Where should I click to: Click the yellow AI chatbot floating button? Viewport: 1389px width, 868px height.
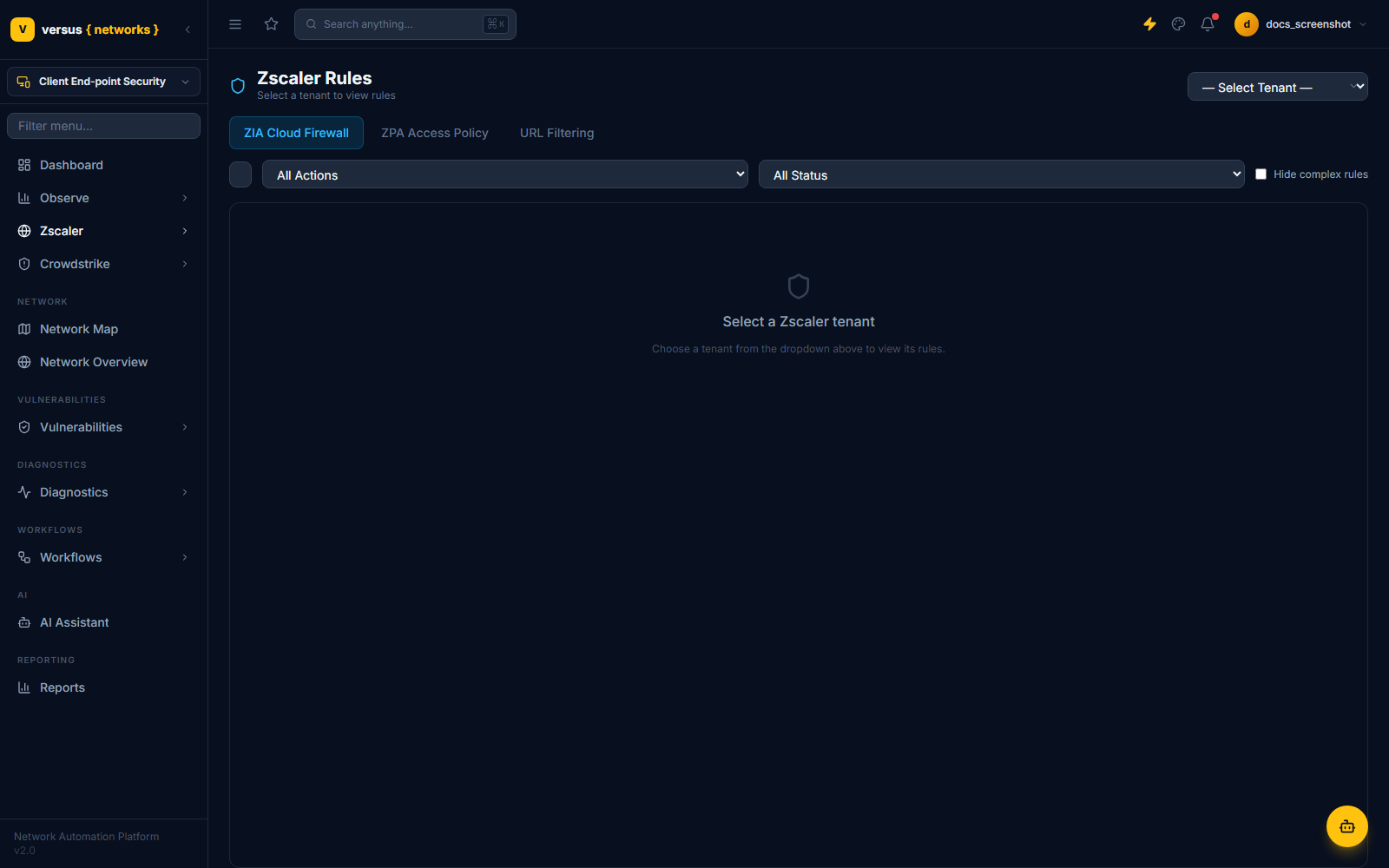point(1347,826)
